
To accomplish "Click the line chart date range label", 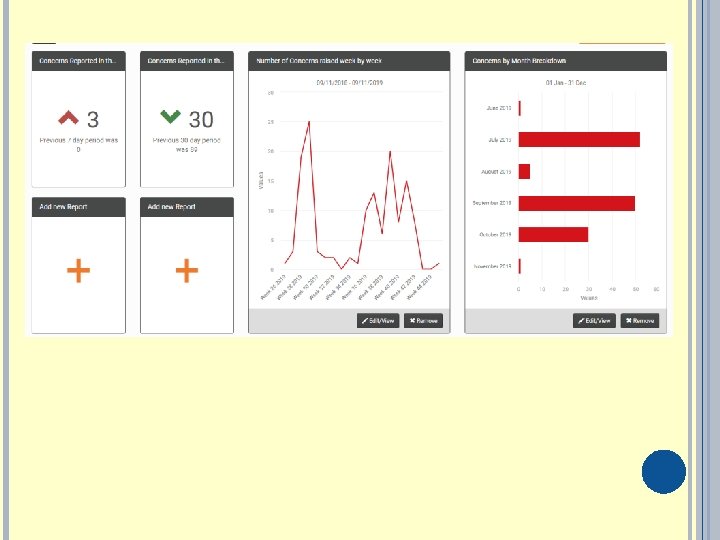I will 349,83.
